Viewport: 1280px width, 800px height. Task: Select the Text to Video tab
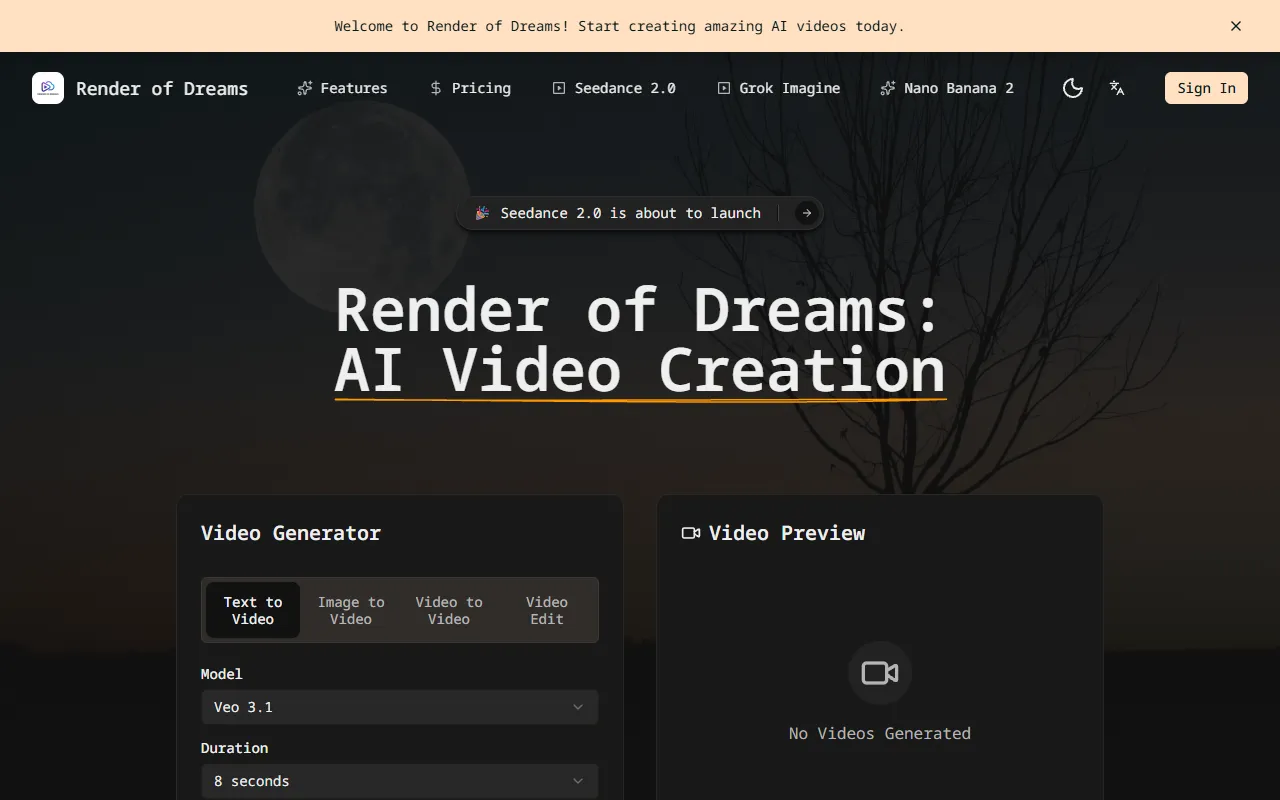(x=253, y=610)
